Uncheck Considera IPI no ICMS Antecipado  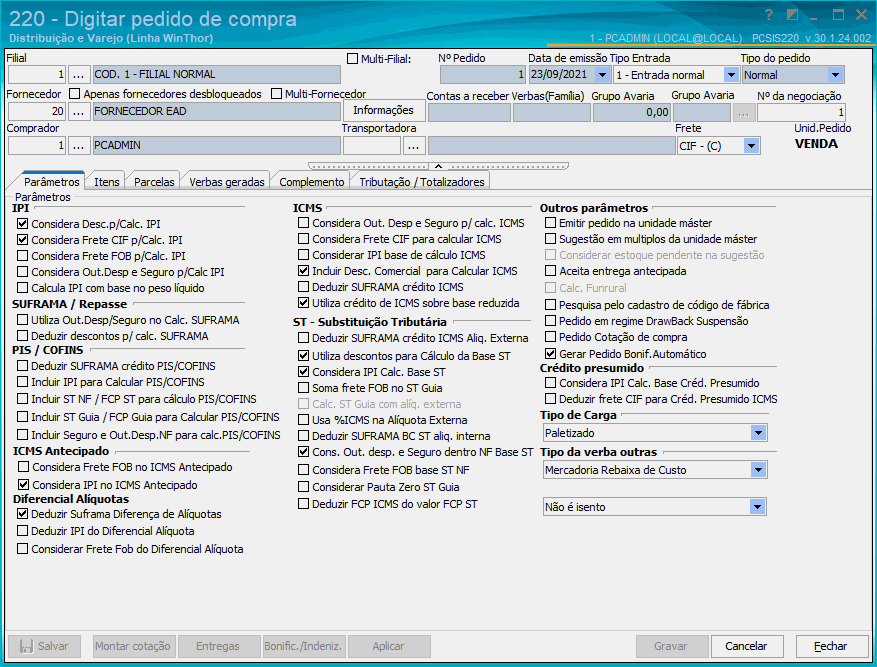click(23, 485)
